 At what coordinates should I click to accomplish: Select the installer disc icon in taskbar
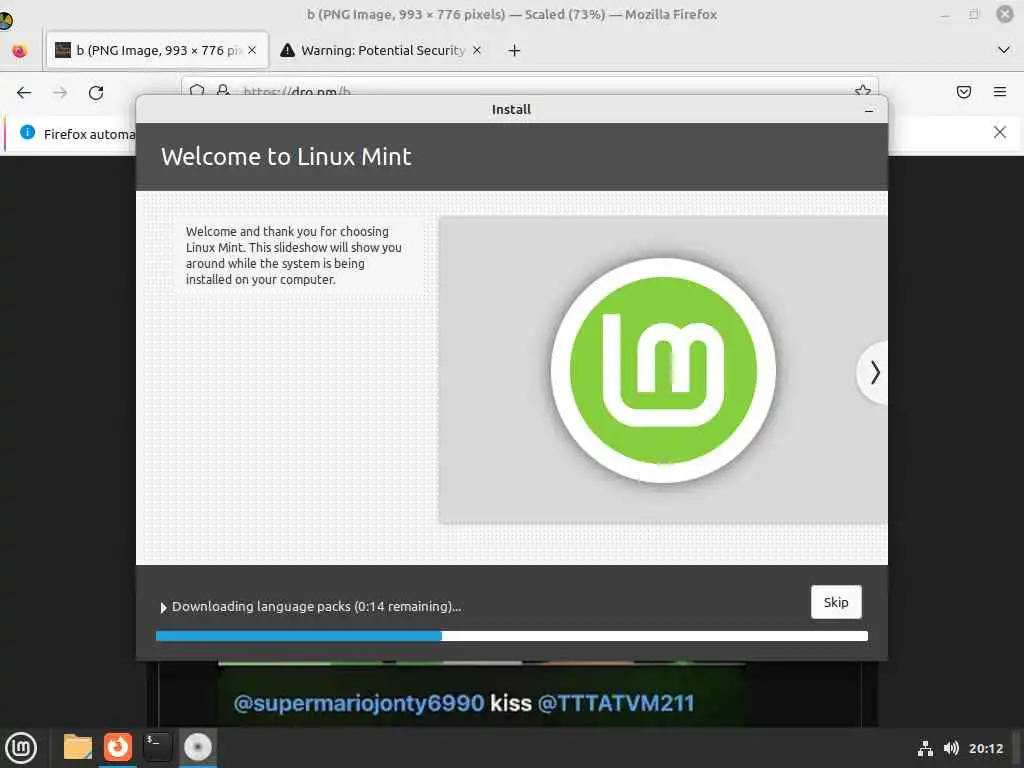coord(197,747)
